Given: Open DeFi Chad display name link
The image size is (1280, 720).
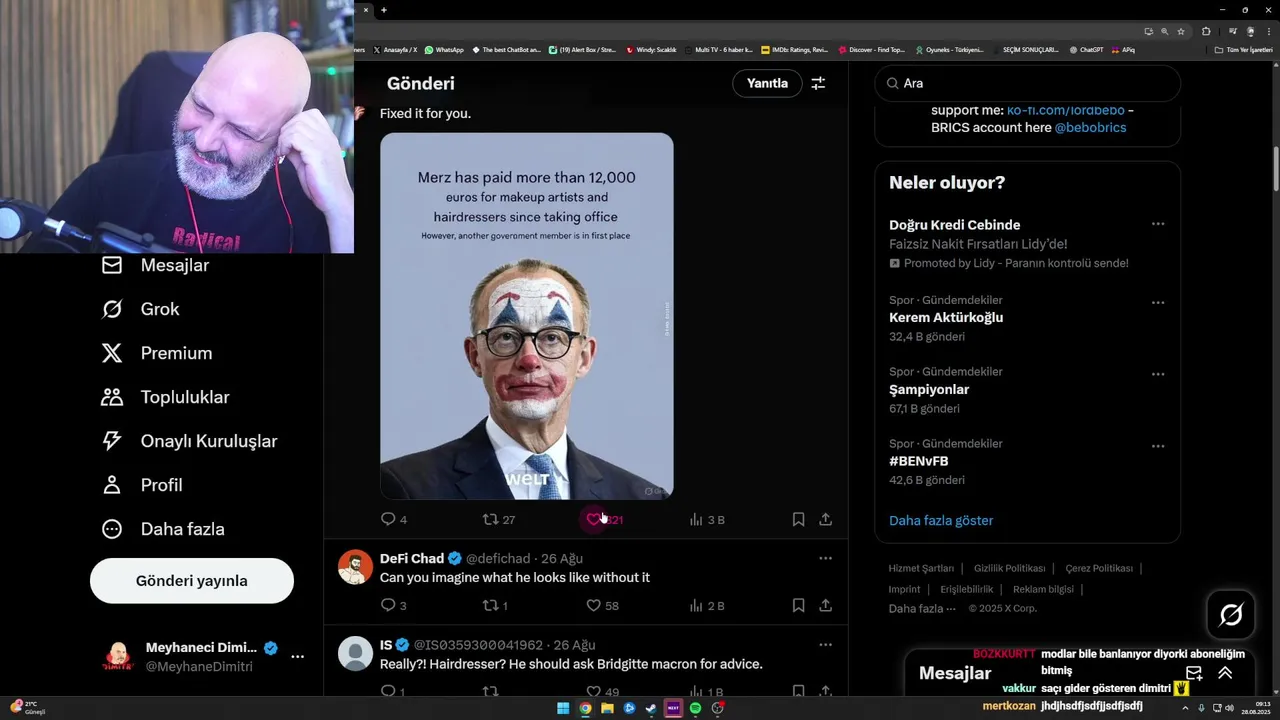Looking at the screenshot, I should point(412,558).
